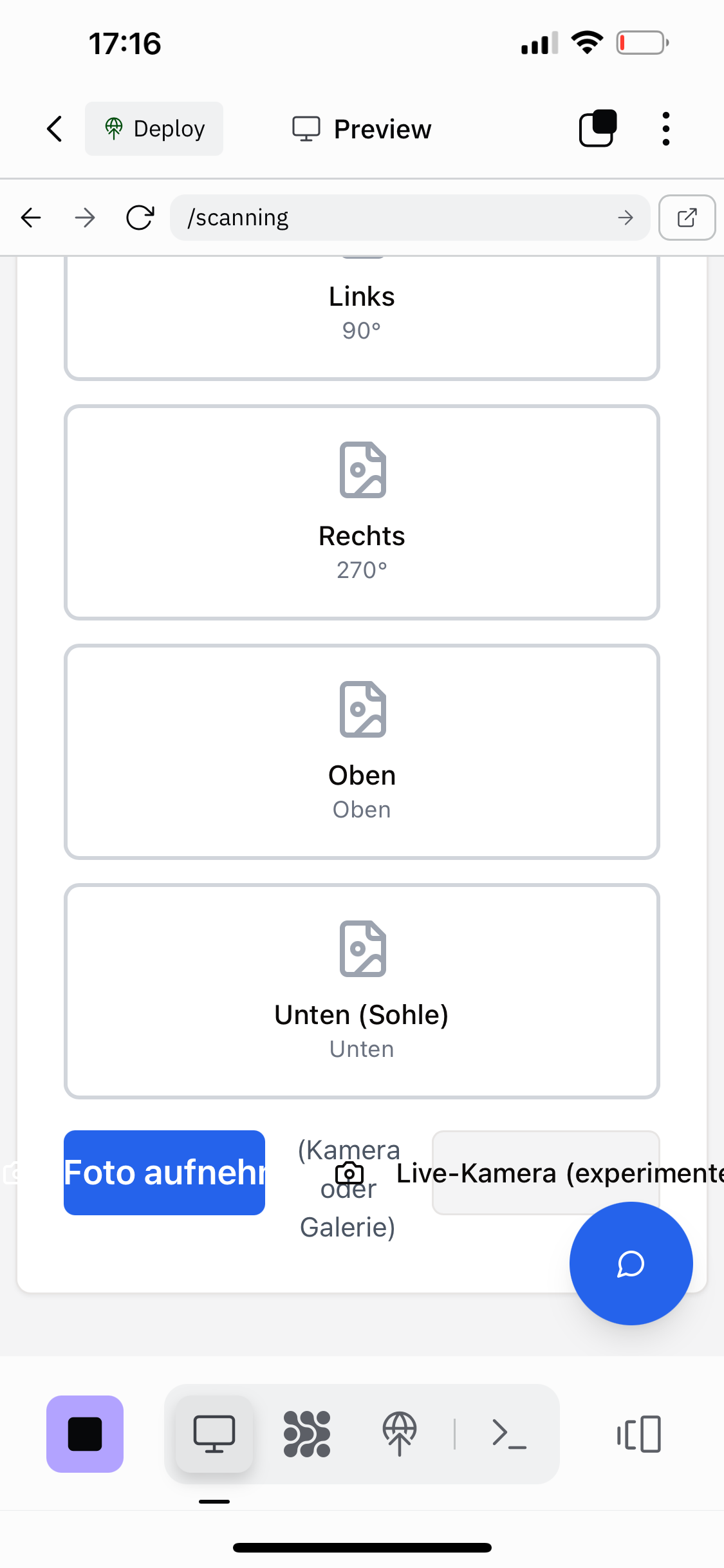Submit URL with the address bar arrow
724x1568 pixels.
point(626,218)
